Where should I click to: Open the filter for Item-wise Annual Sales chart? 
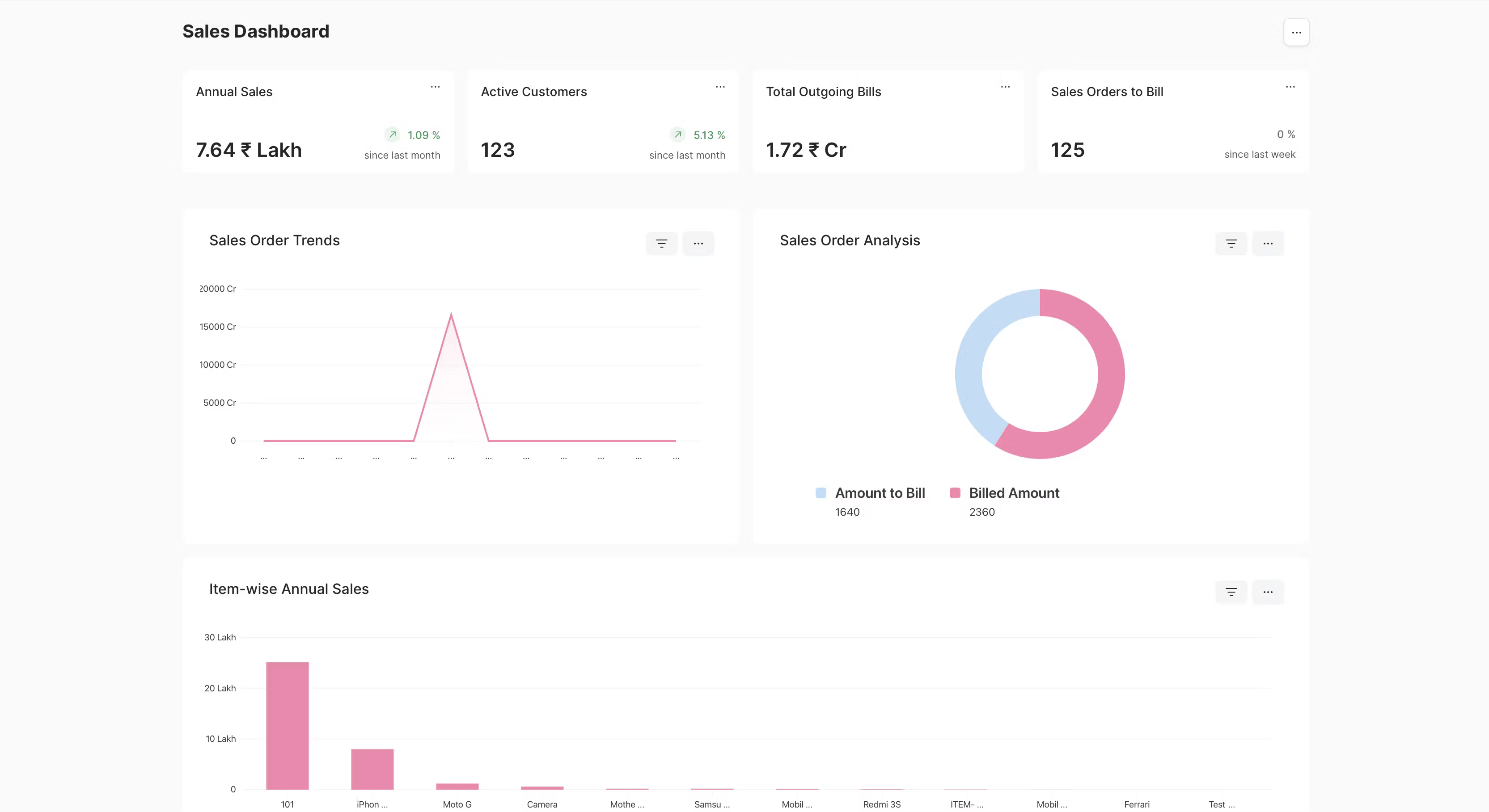1231,591
